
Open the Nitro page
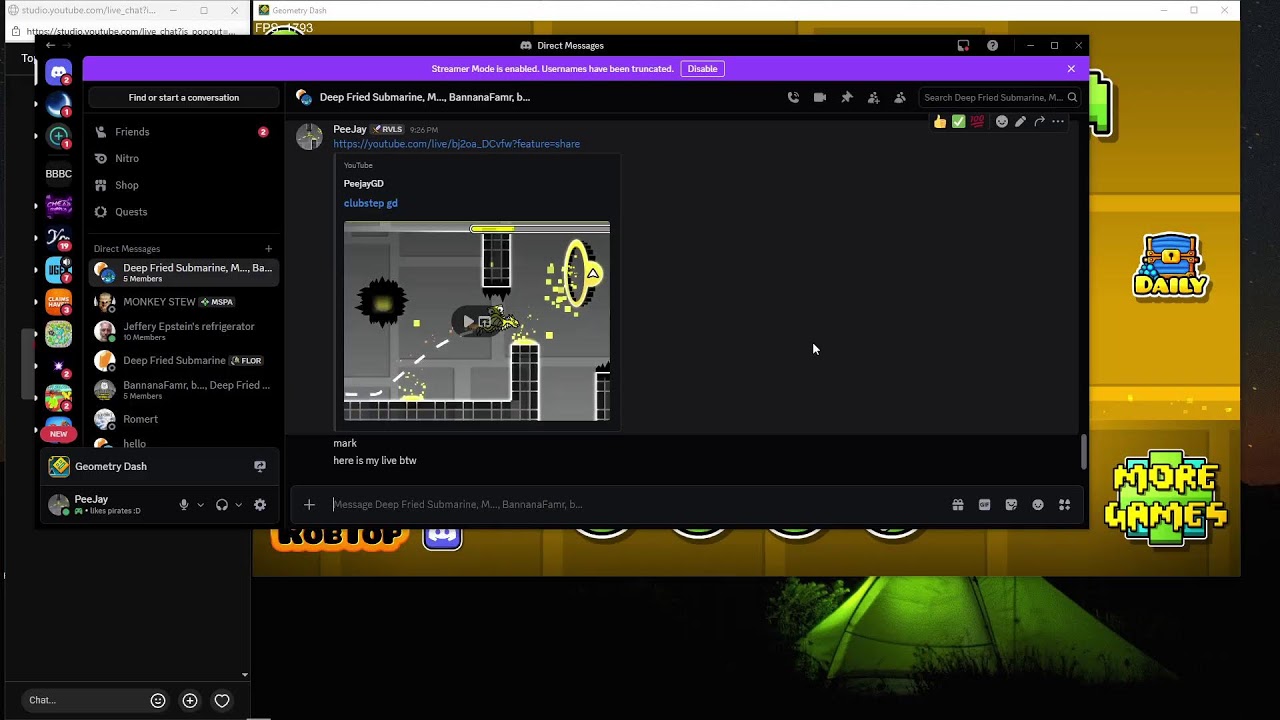pyautogui.click(x=183, y=158)
